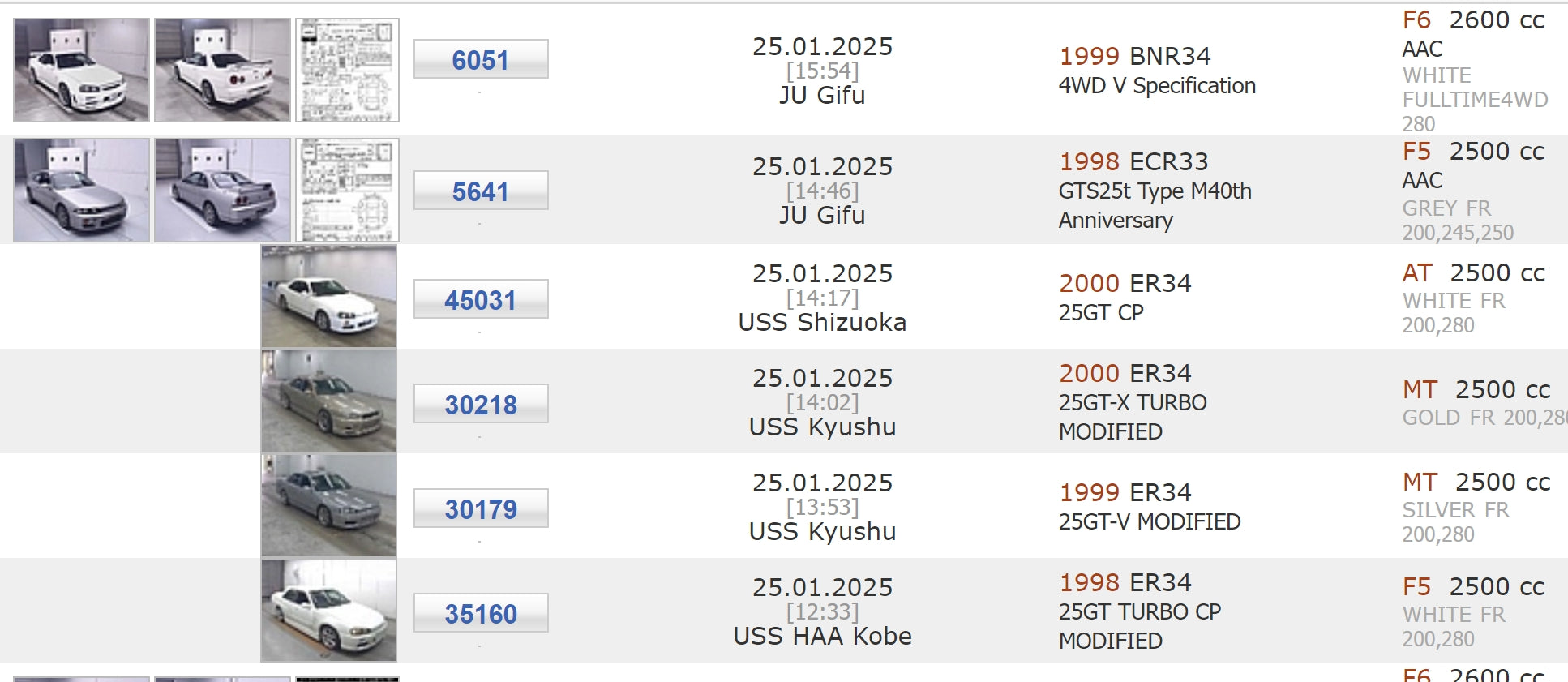Screen dimensions: 1568x682
Task: Click the 1999 BNR34 model title
Action: [1134, 56]
